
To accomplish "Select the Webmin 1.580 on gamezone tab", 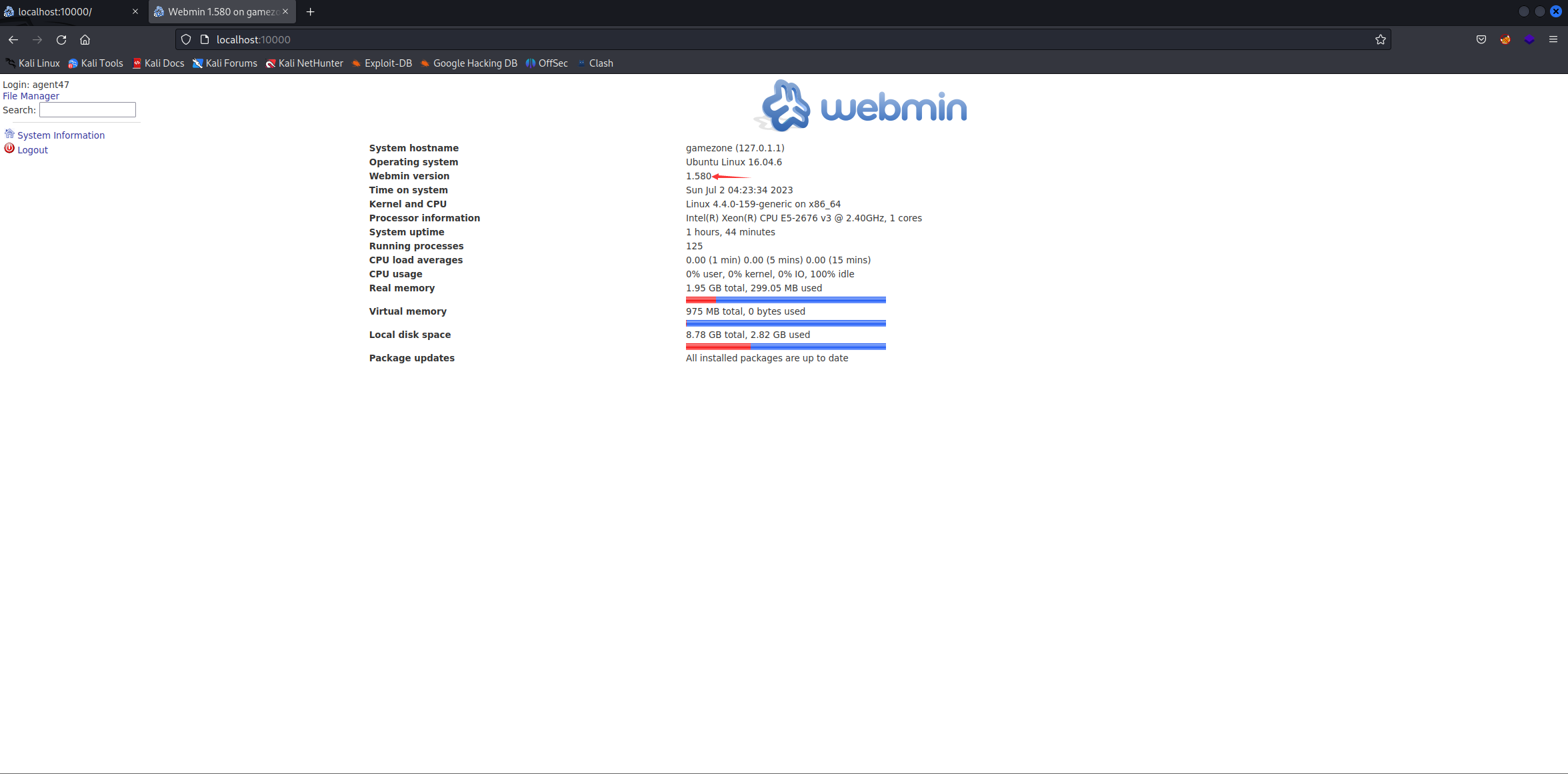I will [220, 12].
